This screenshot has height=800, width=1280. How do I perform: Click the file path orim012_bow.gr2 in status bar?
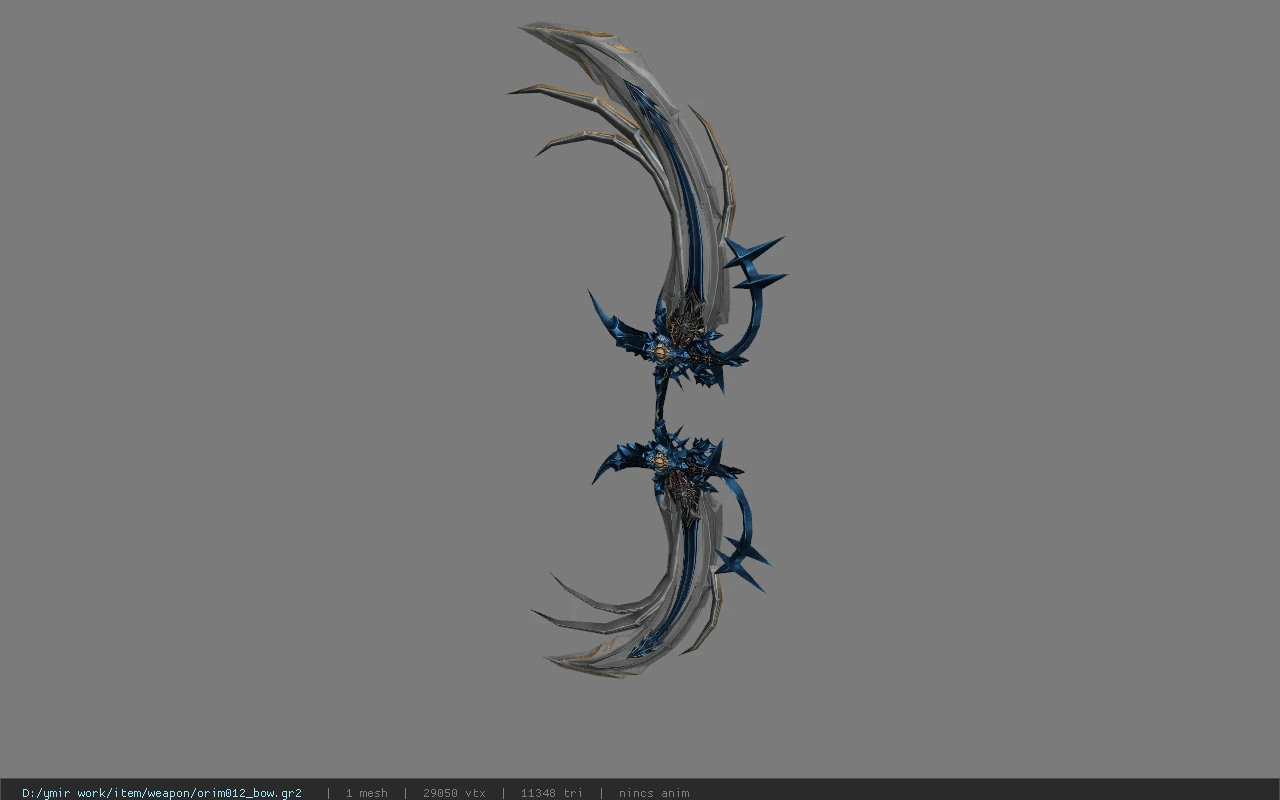[162, 793]
